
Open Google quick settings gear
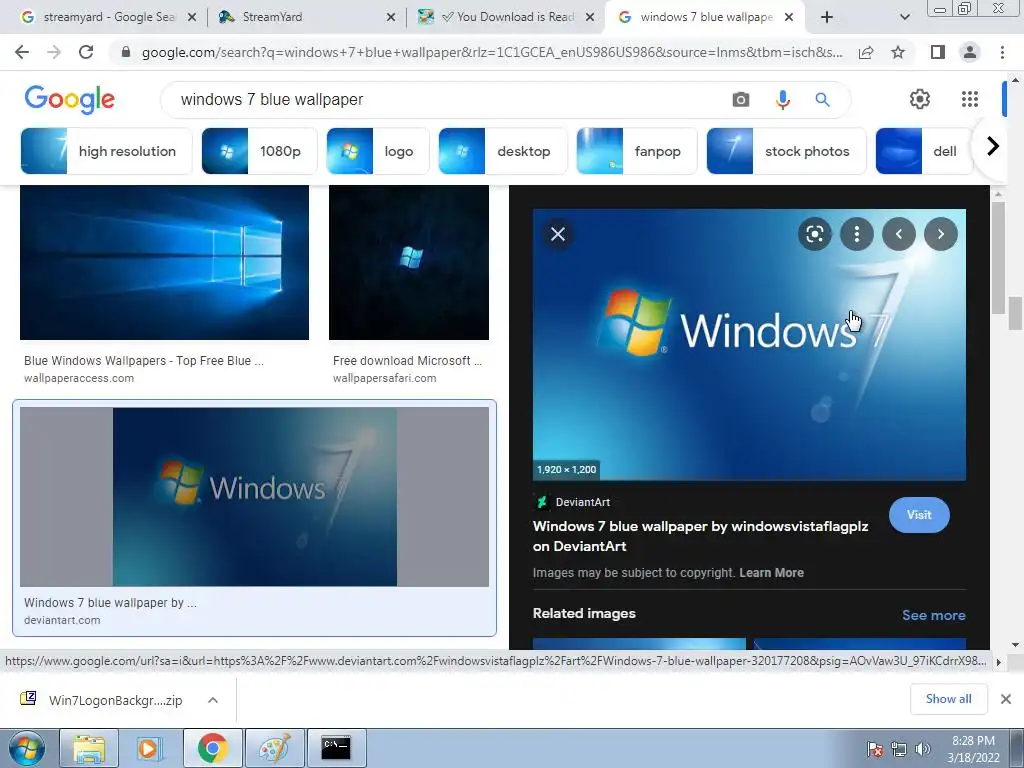click(920, 99)
